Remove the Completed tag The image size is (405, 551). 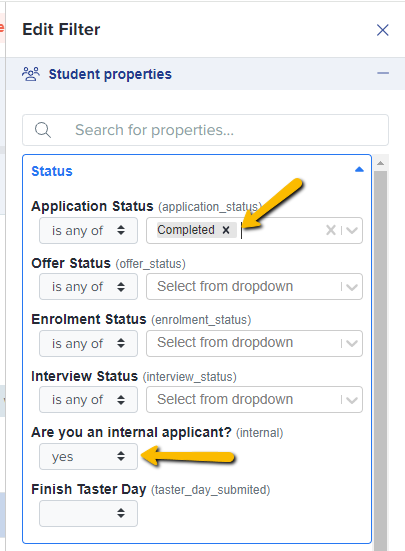pyautogui.click(x=226, y=230)
